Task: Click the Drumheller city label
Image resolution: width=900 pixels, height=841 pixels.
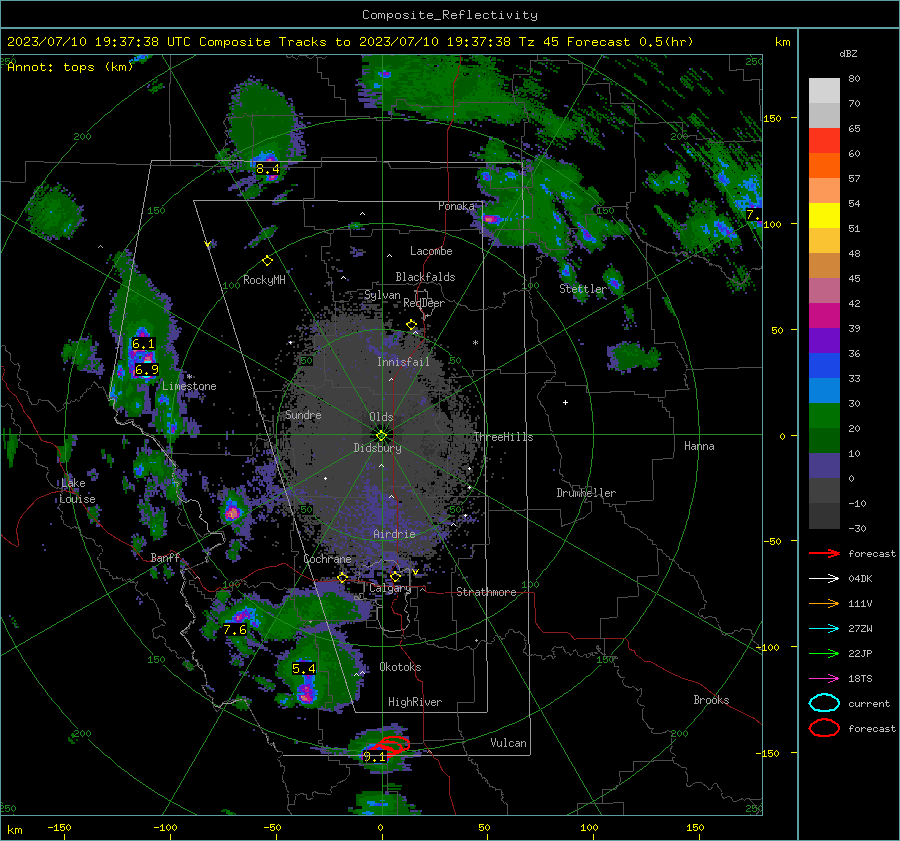Action: point(586,493)
